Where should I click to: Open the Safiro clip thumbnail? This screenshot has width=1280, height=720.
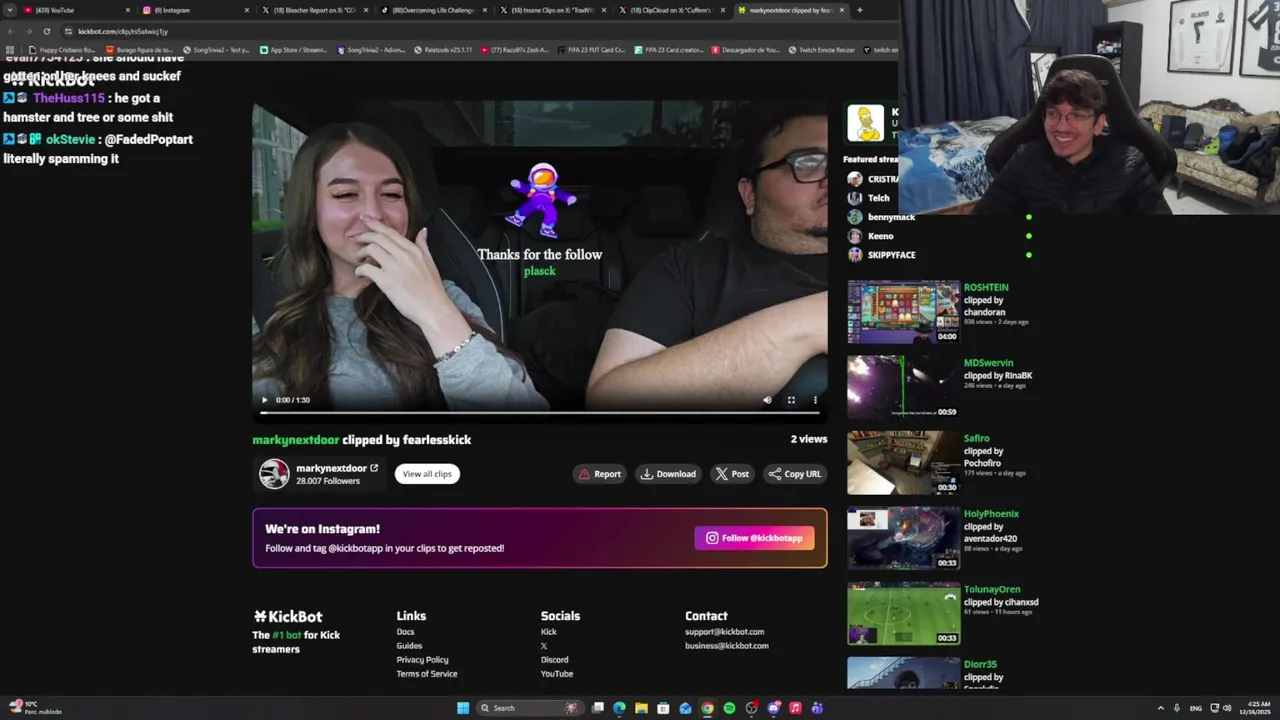click(x=903, y=463)
